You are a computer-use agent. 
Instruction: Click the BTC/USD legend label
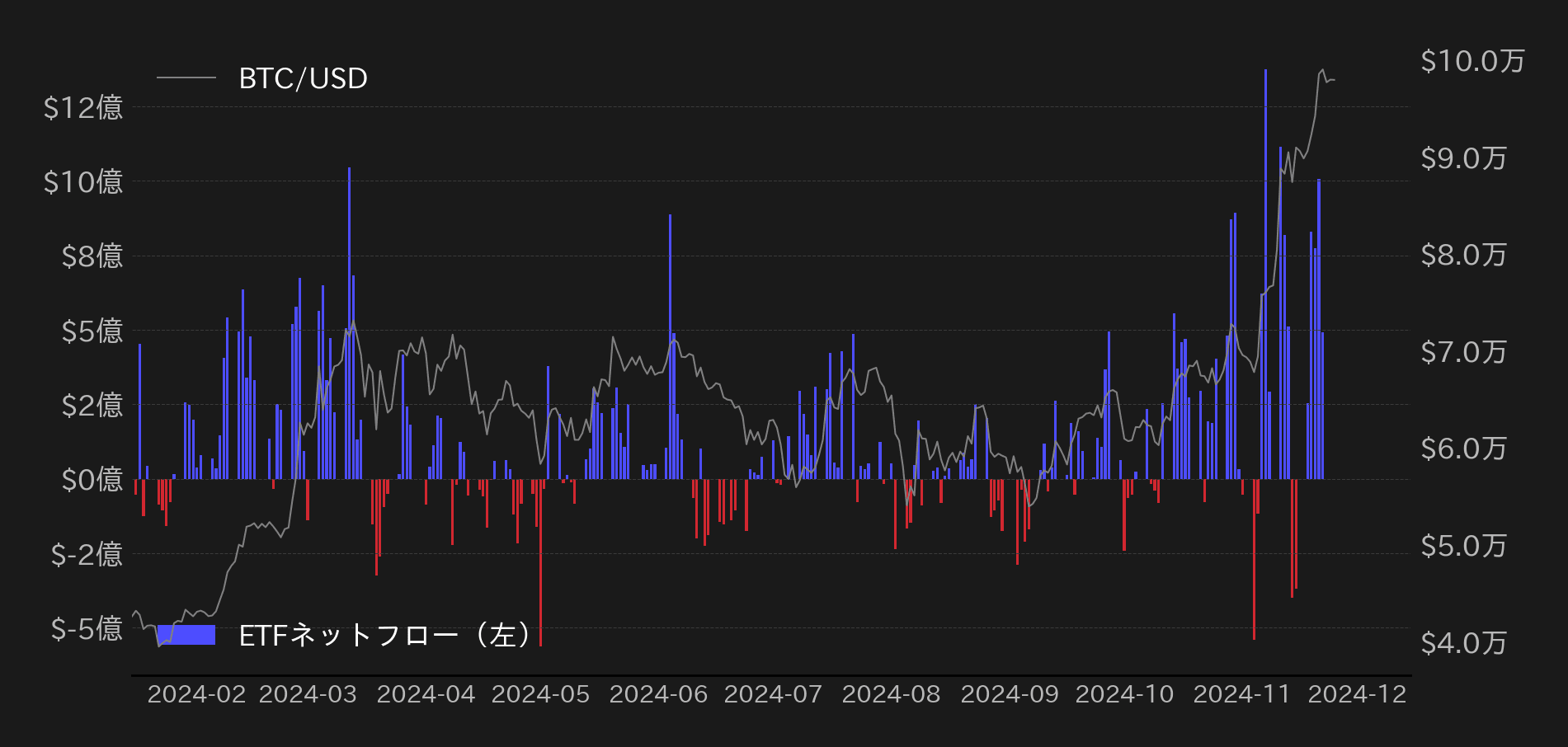[303, 78]
